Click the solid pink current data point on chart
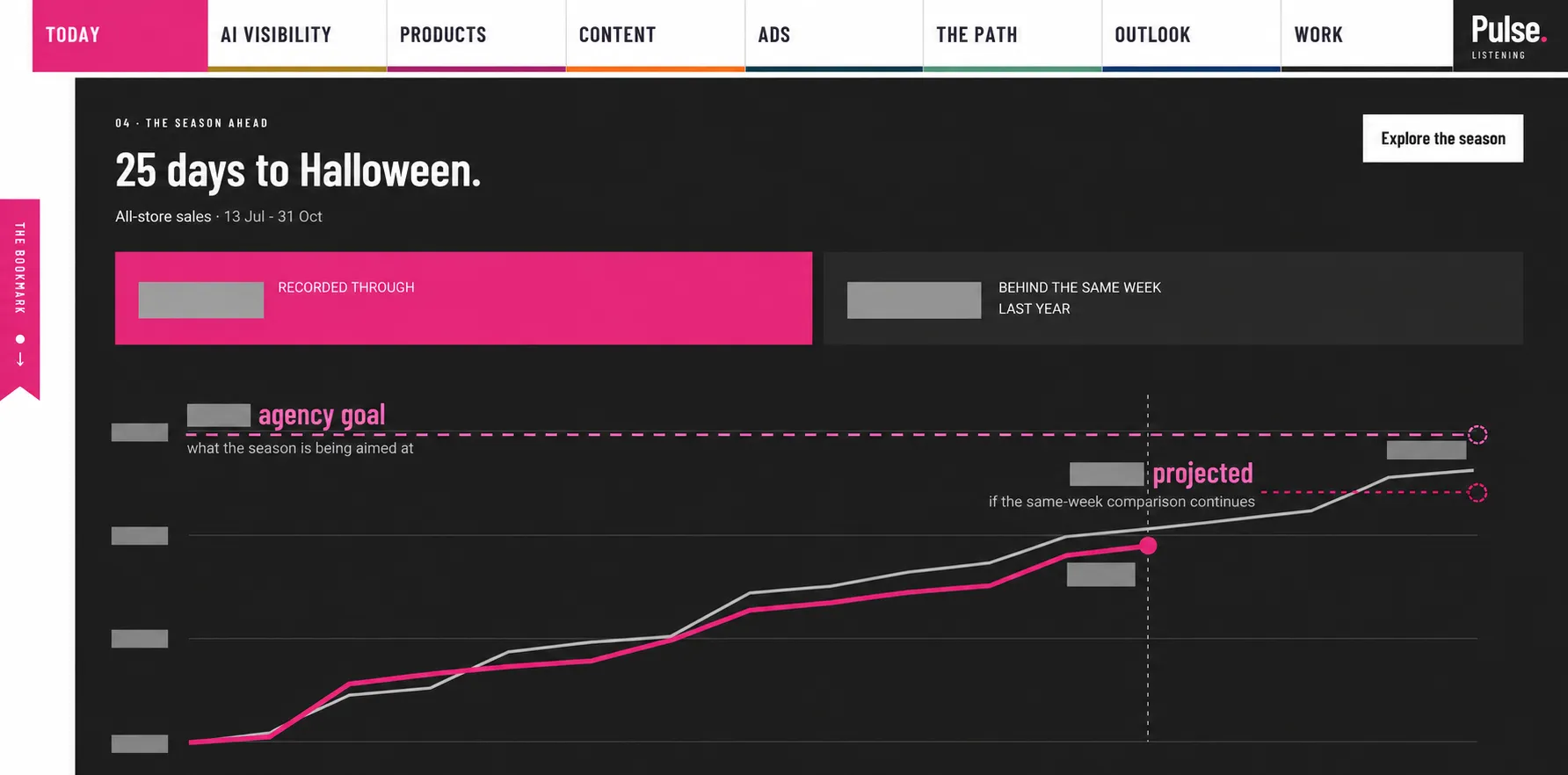This screenshot has width=1568, height=775. 1148,546
